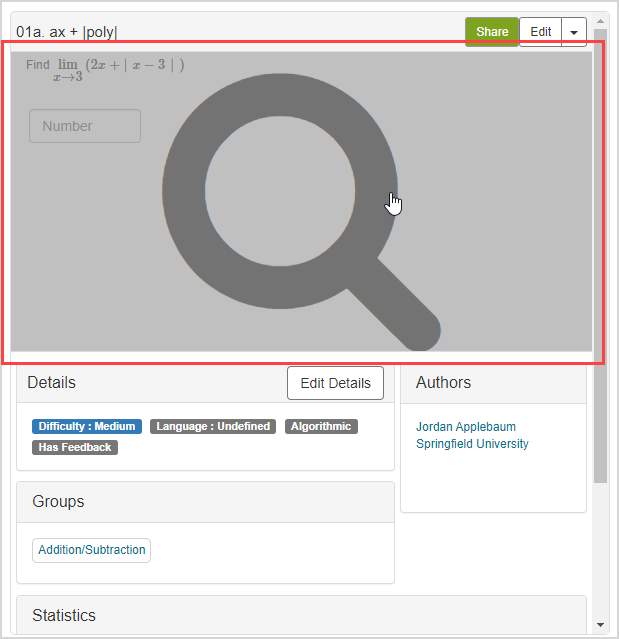This screenshot has width=619, height=639.
Task: Open the Addition/Subtraction group tag
Action: (x=92, y=550)
